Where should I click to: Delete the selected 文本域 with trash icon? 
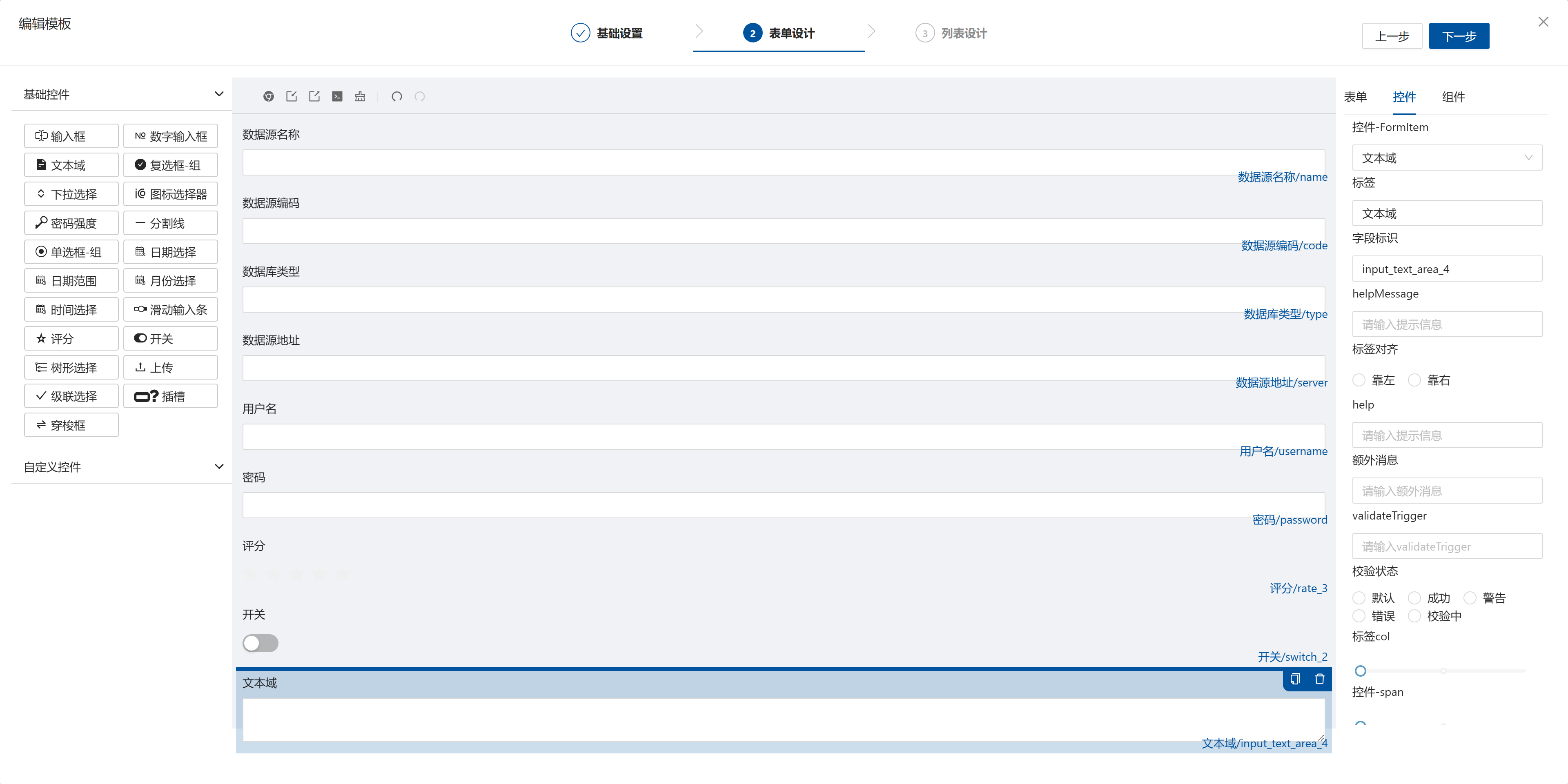[1319, 680]
